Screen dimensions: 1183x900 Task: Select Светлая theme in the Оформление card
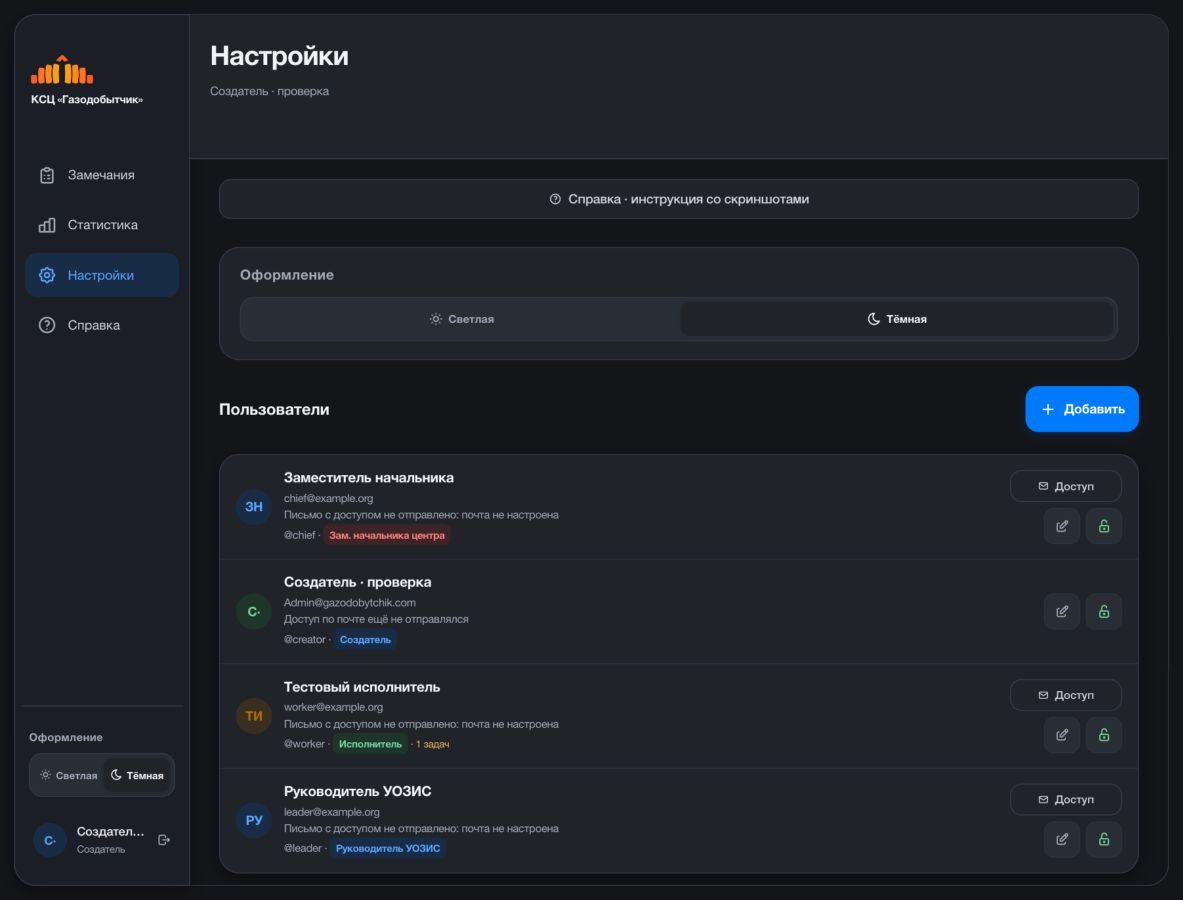pos(461,319)
